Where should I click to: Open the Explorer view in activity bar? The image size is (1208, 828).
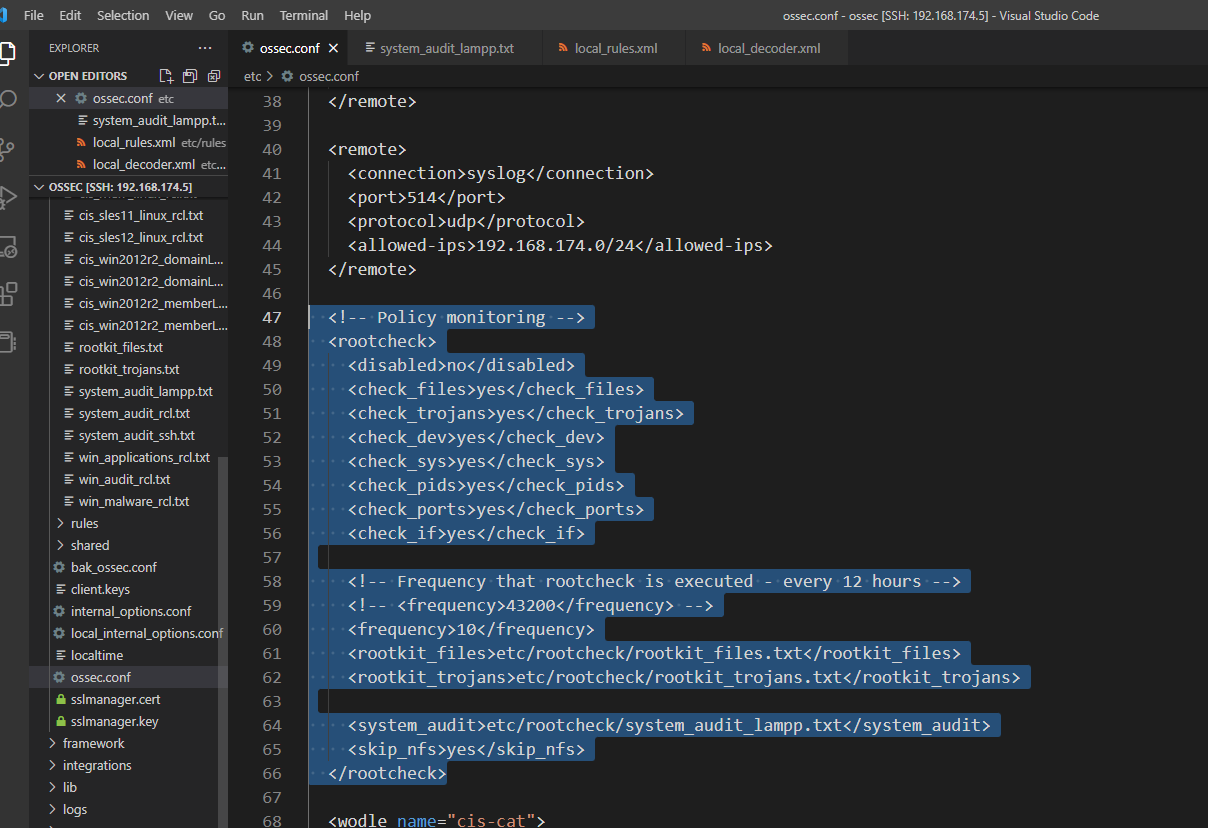[7, 52]
